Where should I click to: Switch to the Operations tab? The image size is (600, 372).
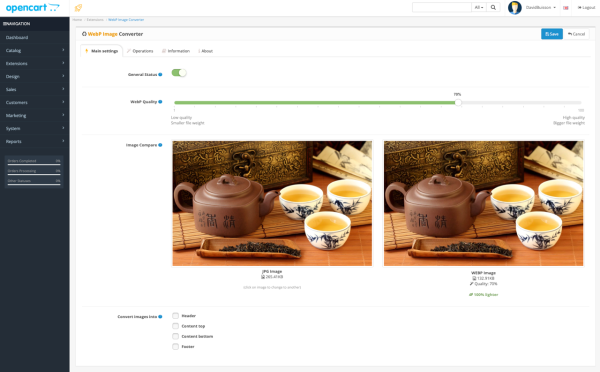140,51
